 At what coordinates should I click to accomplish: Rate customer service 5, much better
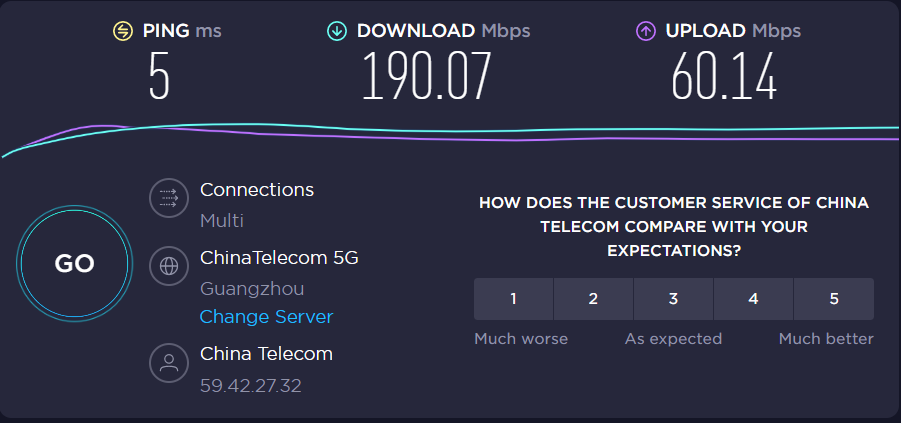(x=833, y=298)
